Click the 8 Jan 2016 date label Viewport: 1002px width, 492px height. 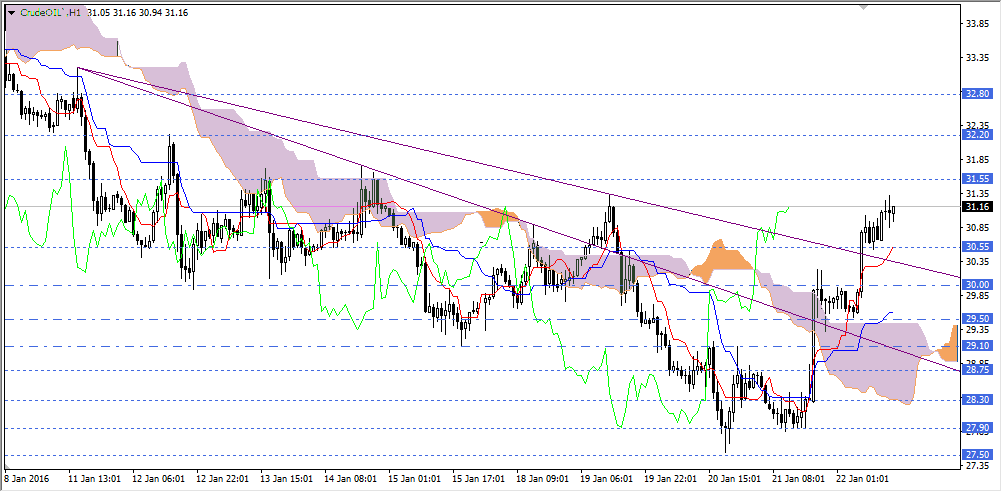coord(28,479)
